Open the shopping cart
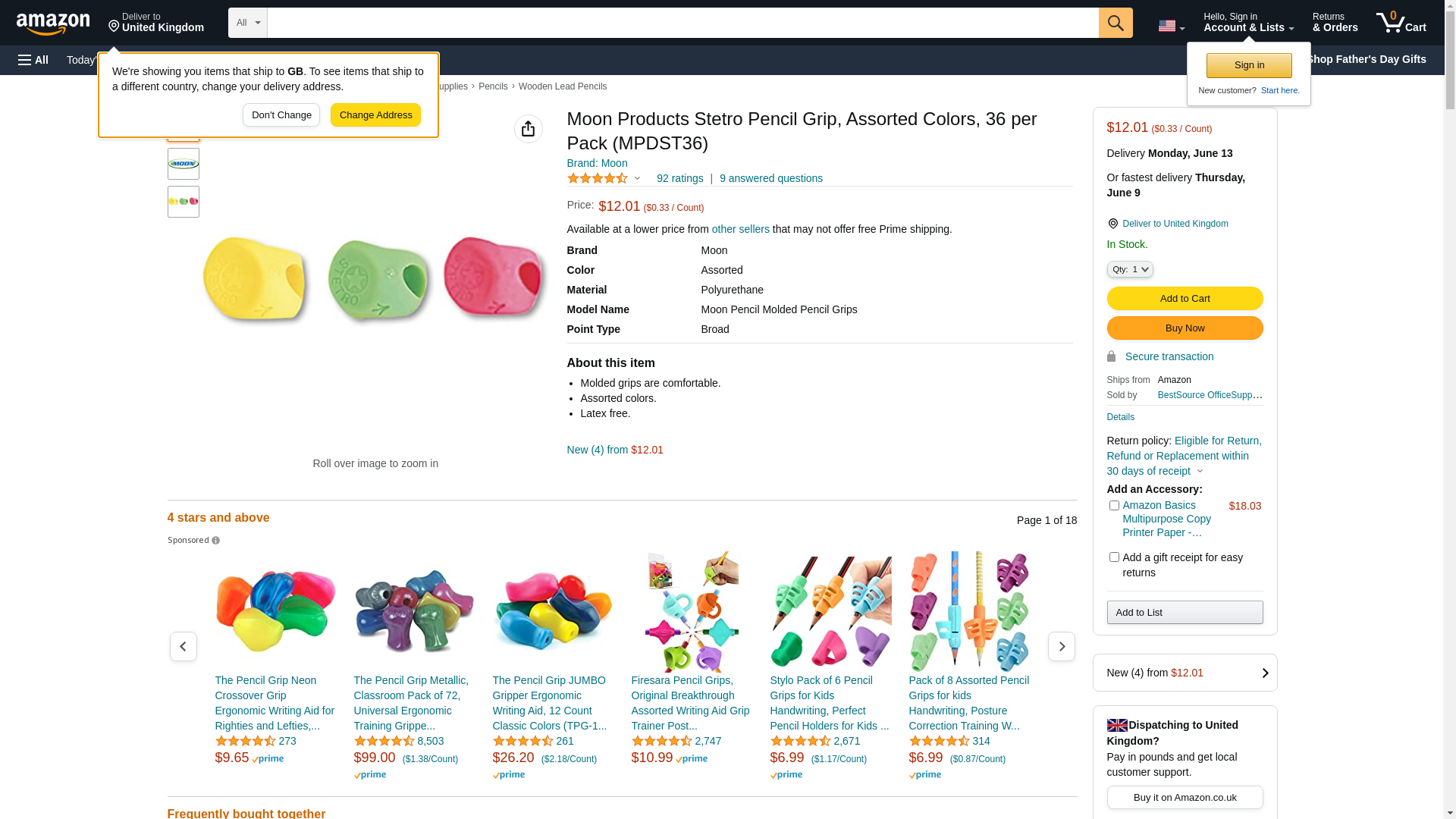 (x=1401, y=23)
